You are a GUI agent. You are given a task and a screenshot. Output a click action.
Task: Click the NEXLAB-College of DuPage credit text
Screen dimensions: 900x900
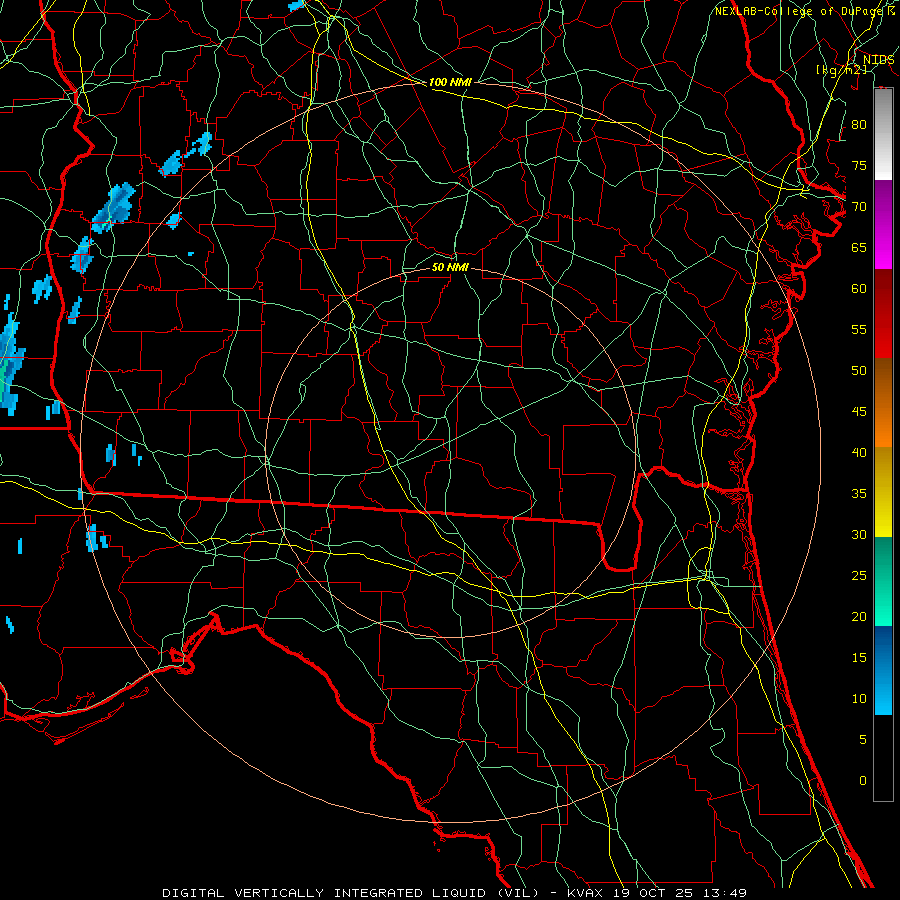click(800, 11)
